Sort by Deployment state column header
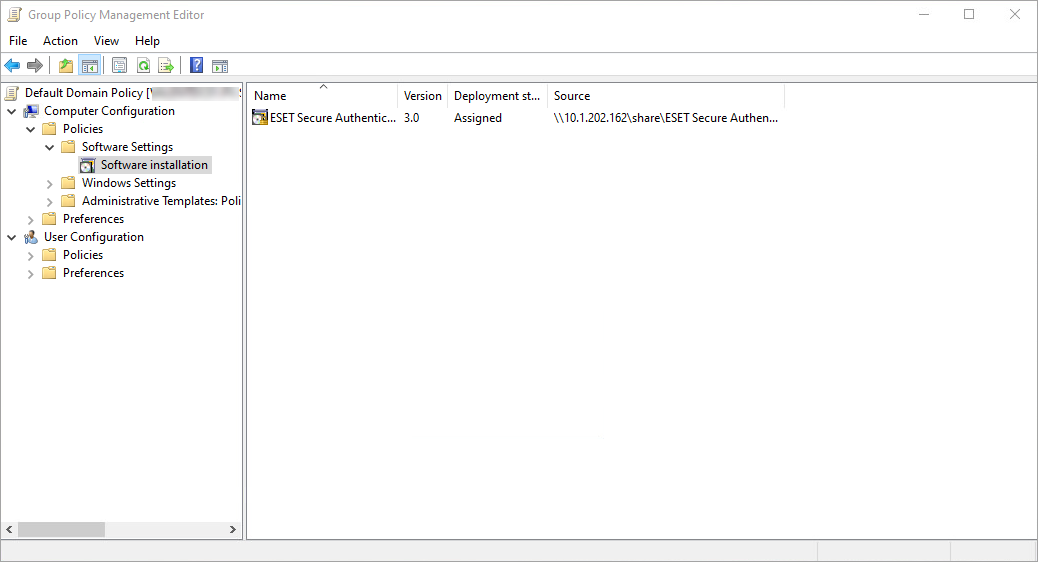The height and width of the screenshot is (562, 1038). [x=496, y=96]
